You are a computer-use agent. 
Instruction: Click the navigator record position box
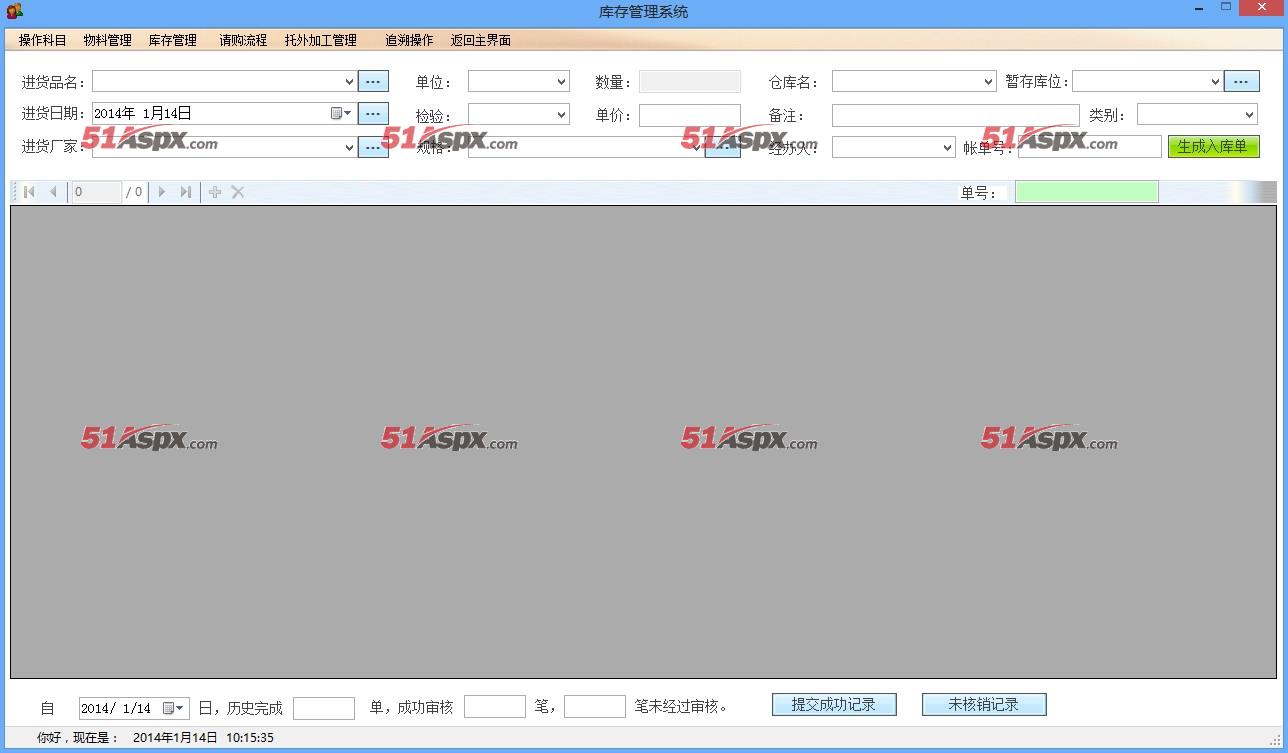[x=97, y=192]
